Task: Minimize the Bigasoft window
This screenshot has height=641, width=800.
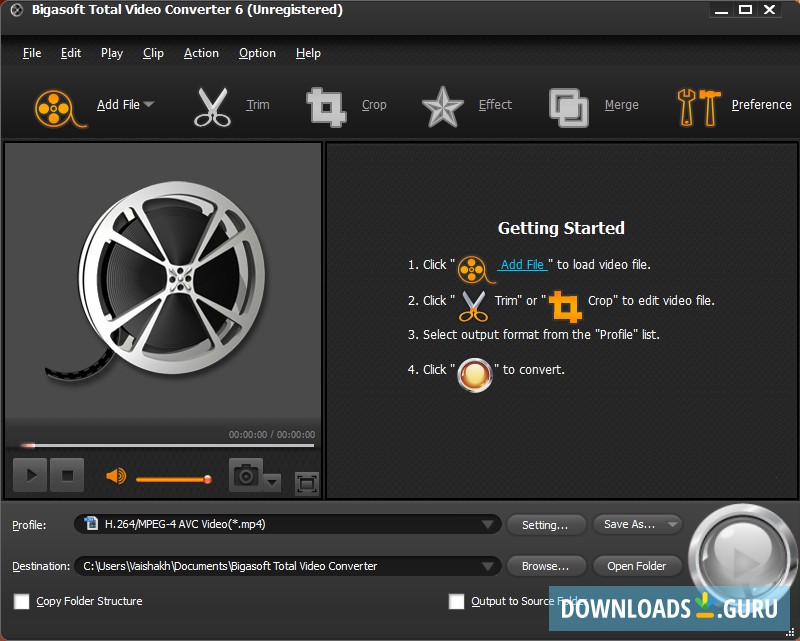Action: pyautogui.click(x=721, y=10)
